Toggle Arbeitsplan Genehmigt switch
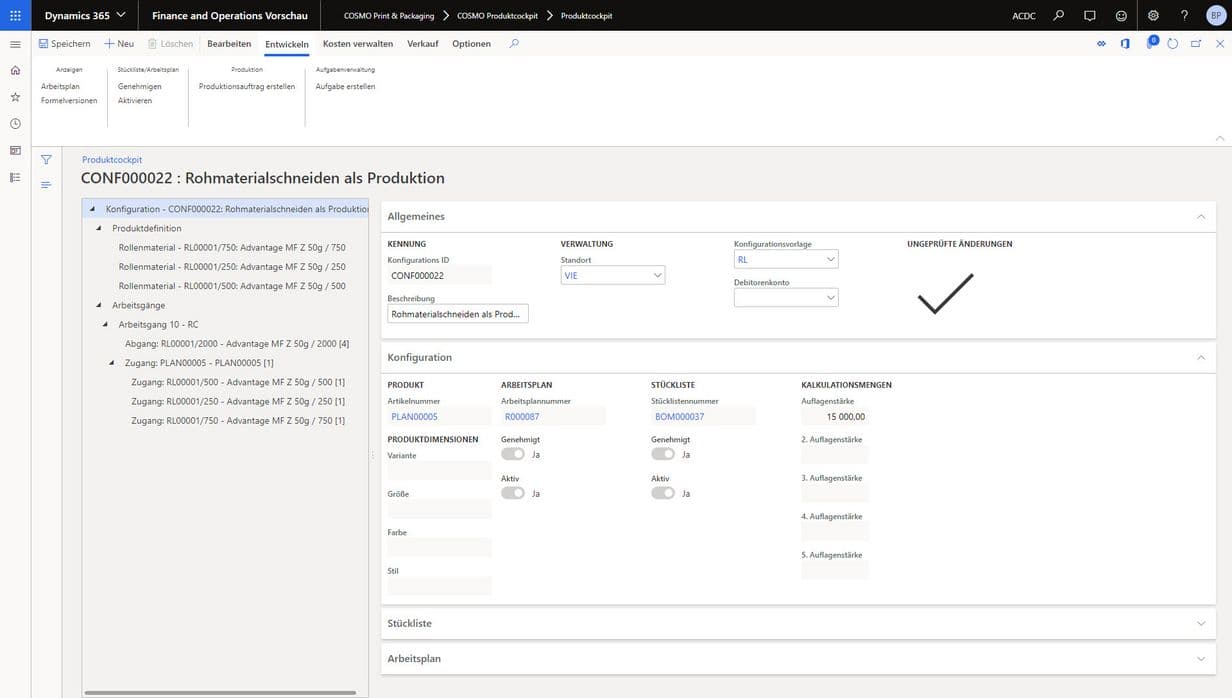This screenshot has height=698, width=1232. 512,454
